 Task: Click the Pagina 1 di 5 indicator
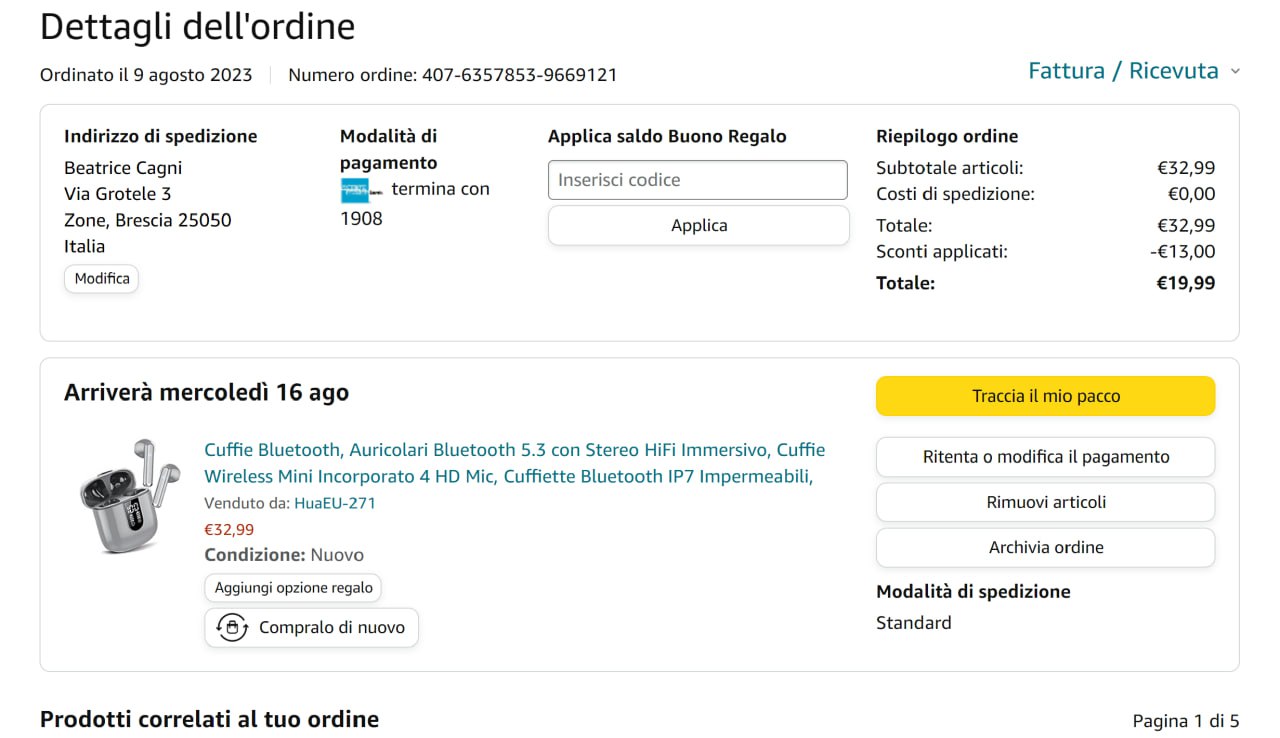click(1185, 721)
